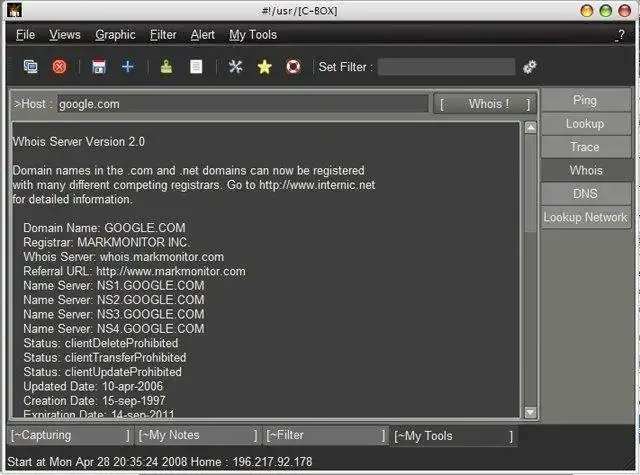Click 'Status: clientDeleteProhibited' line
The height and width of the screenshot is (475, 640).
pyautogui.click(x=101, y=343)
